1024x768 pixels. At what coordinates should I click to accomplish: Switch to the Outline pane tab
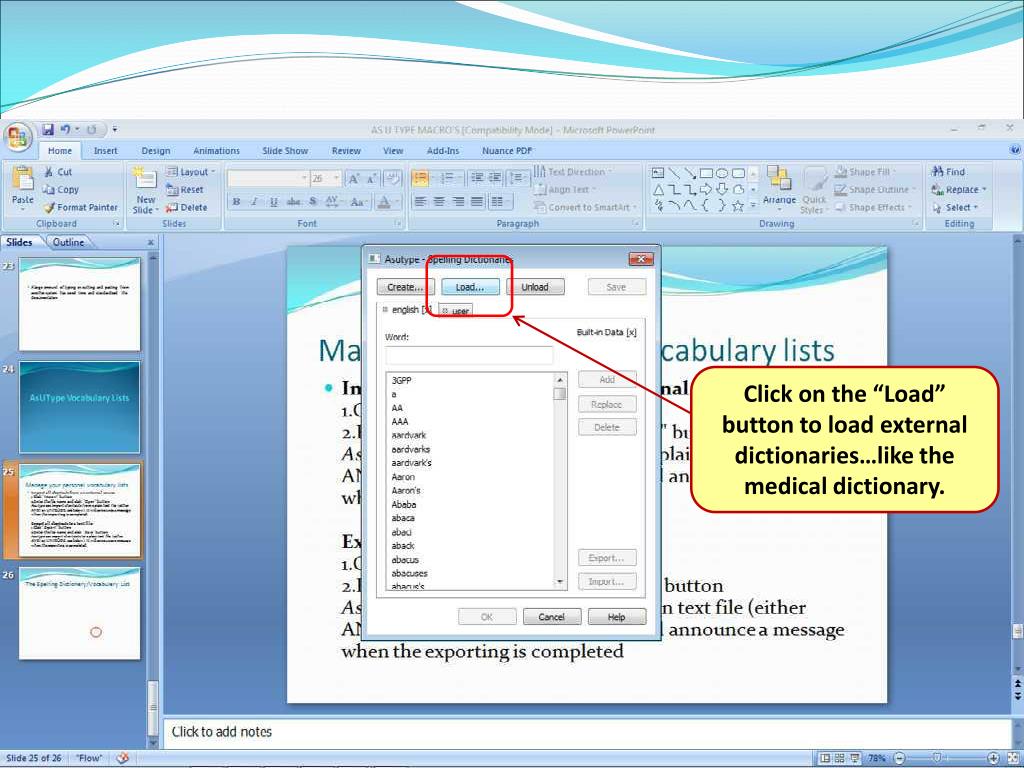[x=69, y=242]
